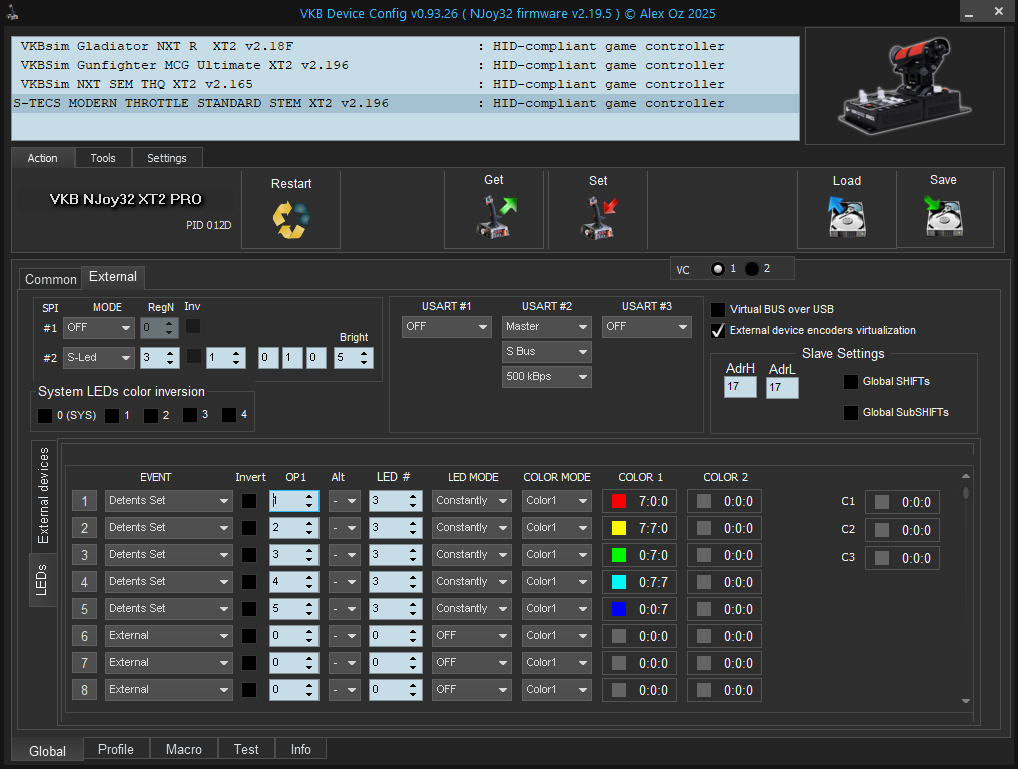Select VC radio option 1
The height and width of the screenshot is (769, 1018).
click(x=717, y=269)
